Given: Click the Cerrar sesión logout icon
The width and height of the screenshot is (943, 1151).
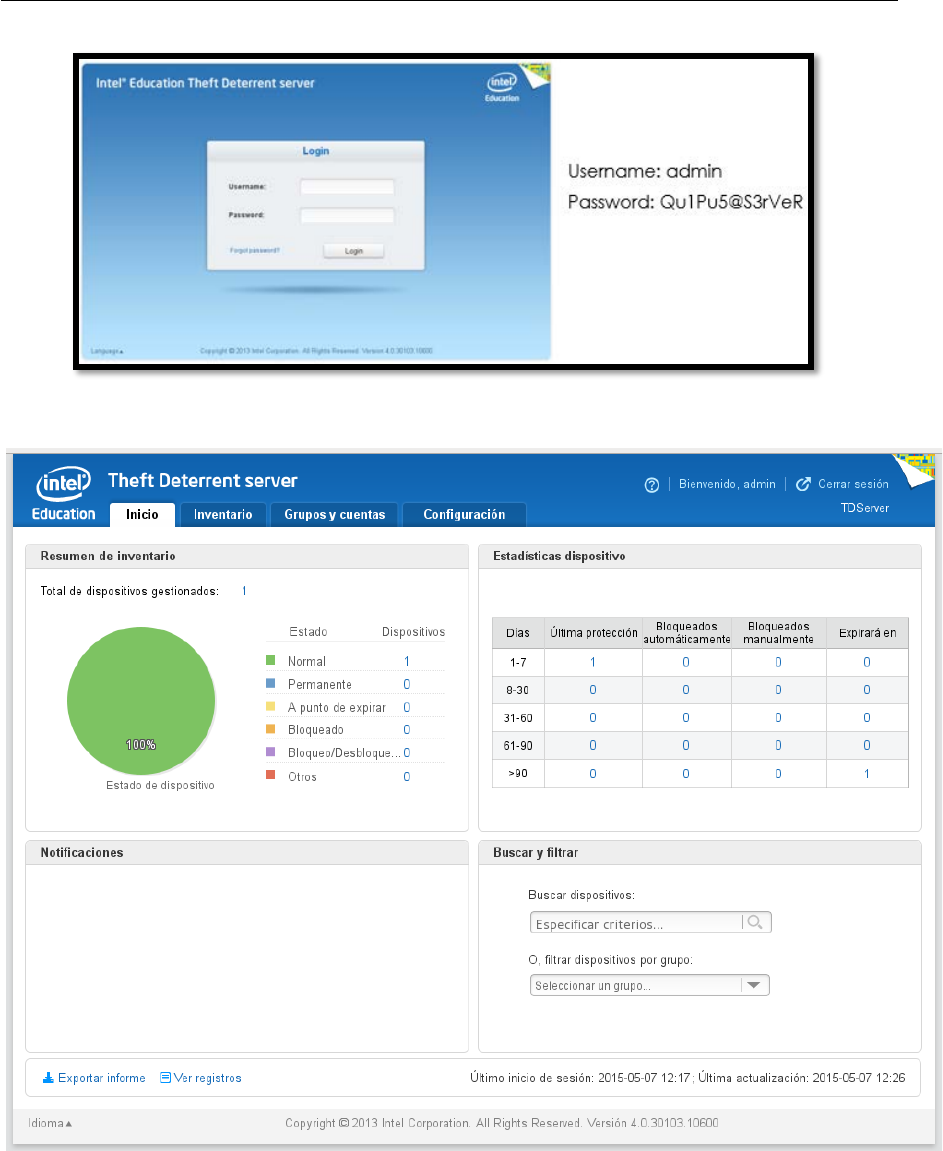Looking at the screenshot, I should pyautogui.click(x=804, y=484).
